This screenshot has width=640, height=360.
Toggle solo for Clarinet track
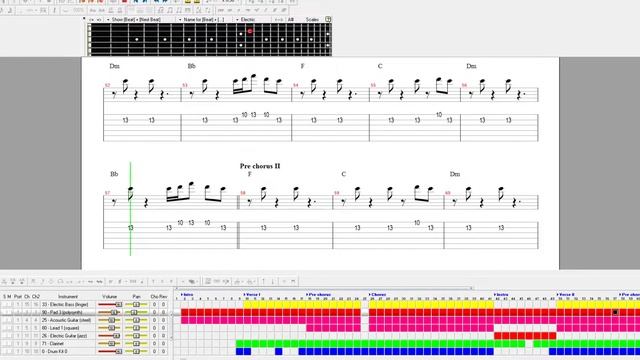(4, 344)
